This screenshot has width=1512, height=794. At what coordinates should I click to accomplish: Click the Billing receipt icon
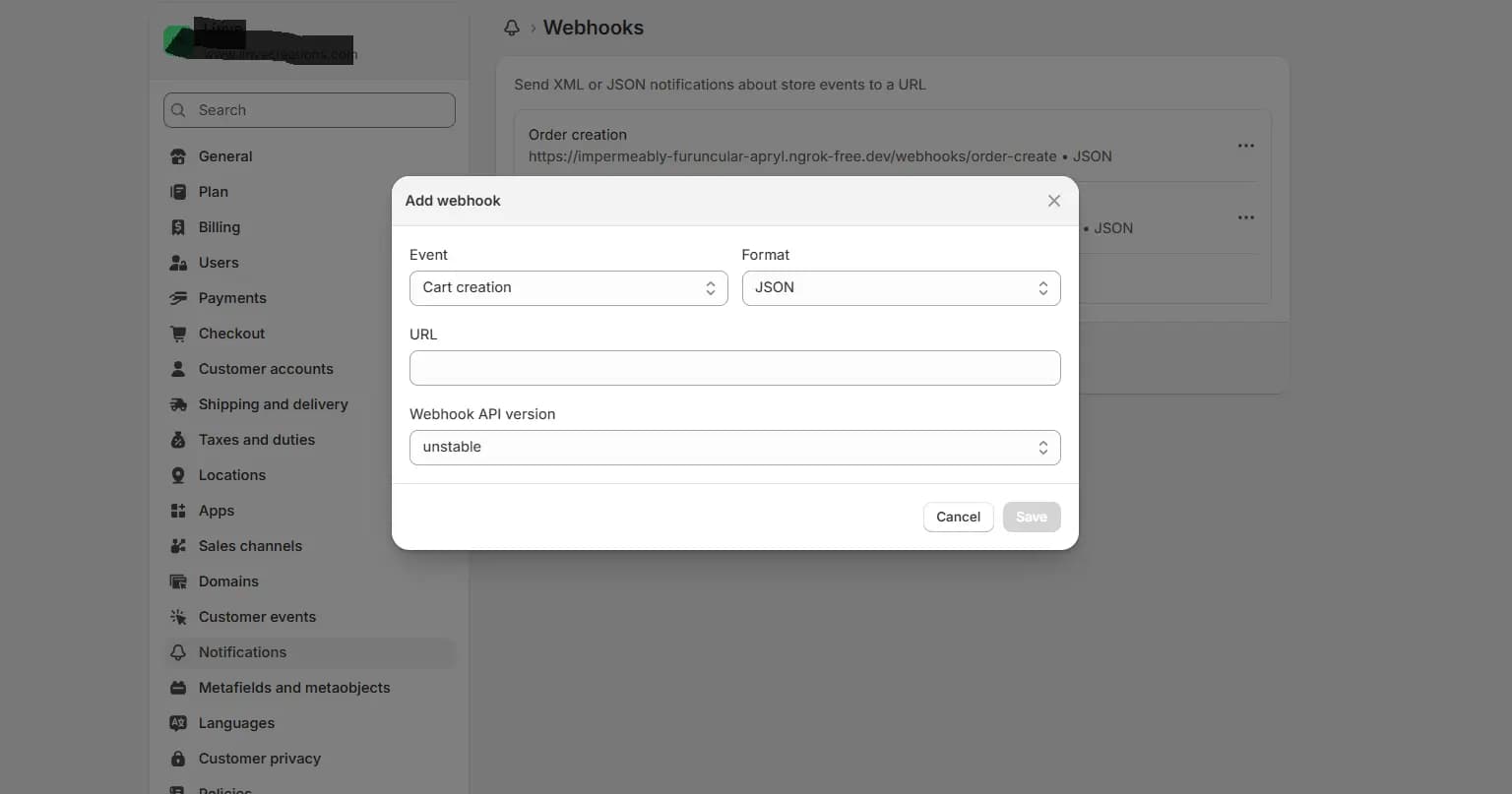tap(178, 227)
